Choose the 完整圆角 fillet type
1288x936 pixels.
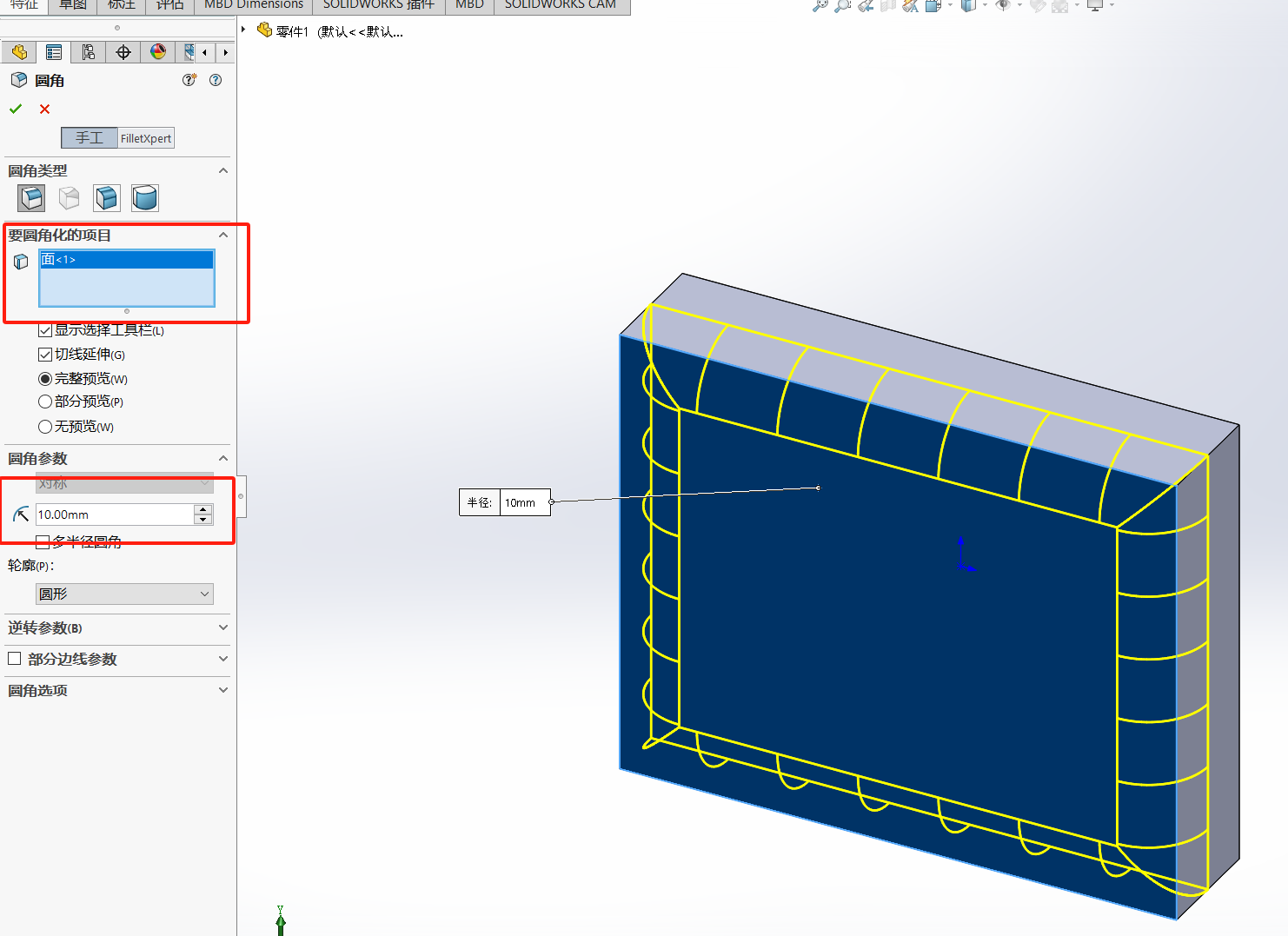pyautogui.click(x=144, y=197)
